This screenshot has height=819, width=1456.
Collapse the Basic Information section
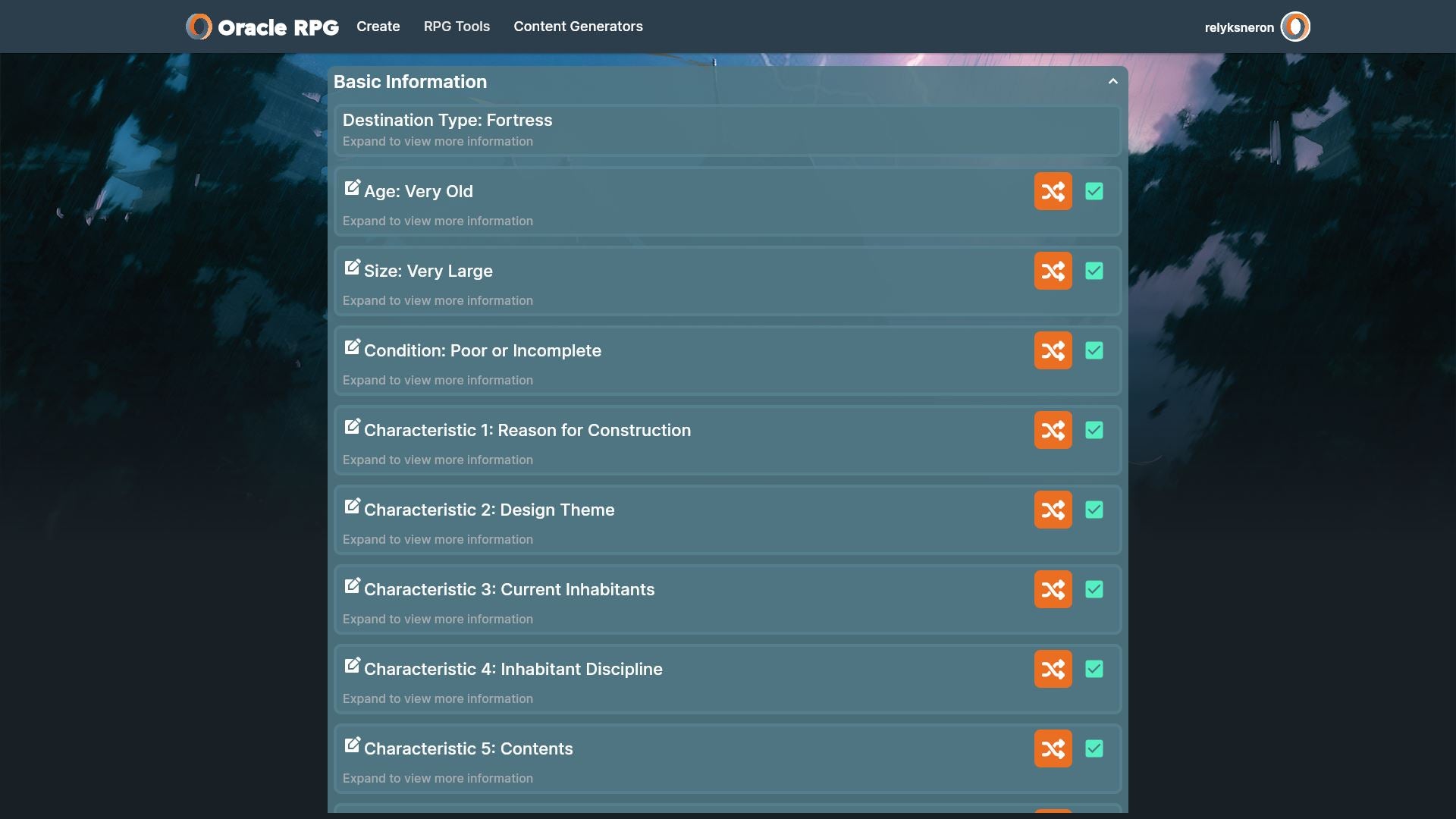(1112, 82)
